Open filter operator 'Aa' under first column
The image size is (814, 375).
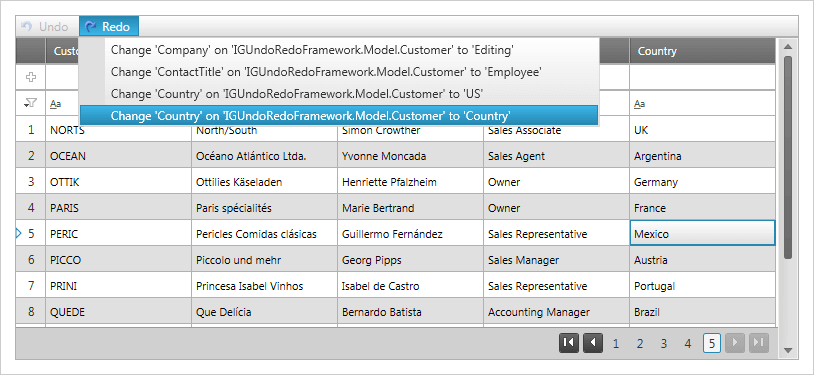pos(56,104)
